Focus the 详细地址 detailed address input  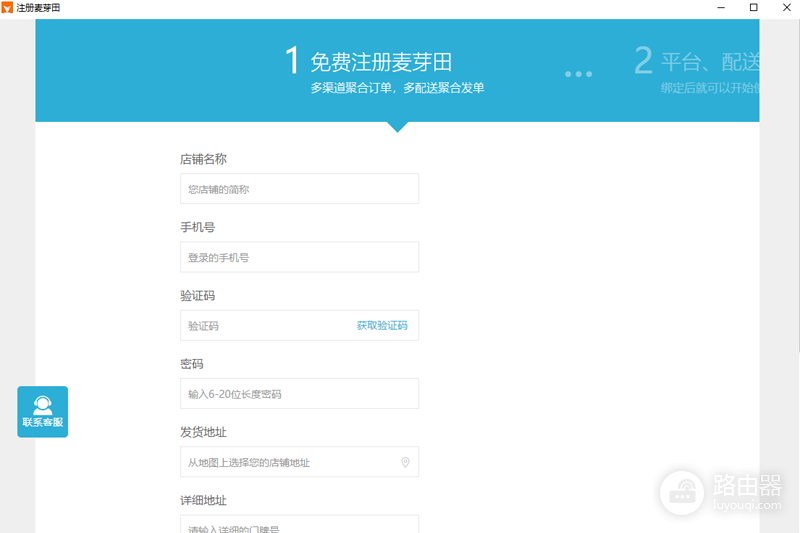(299, 524)
